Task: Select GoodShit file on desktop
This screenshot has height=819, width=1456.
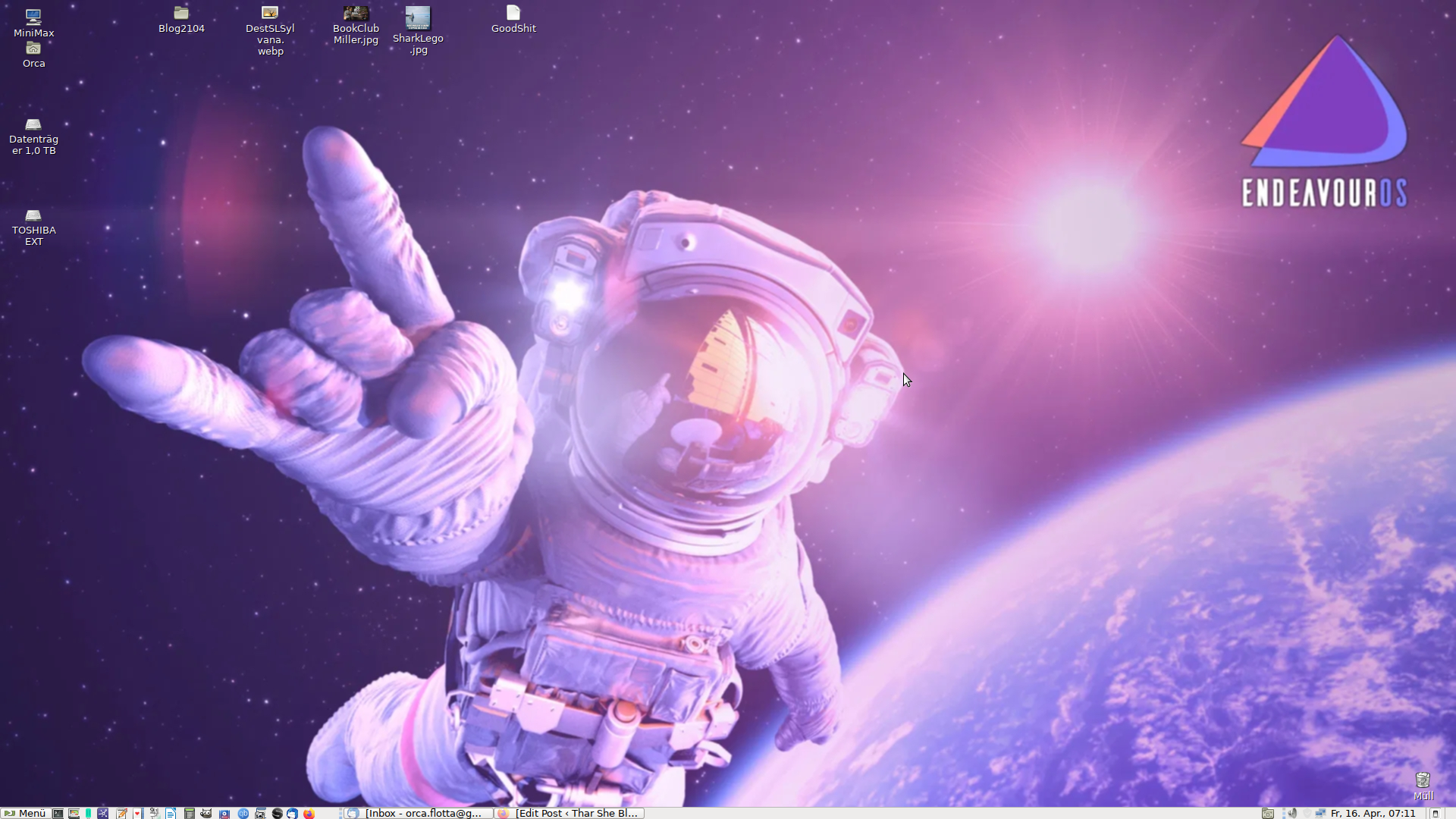Action: 513,20
